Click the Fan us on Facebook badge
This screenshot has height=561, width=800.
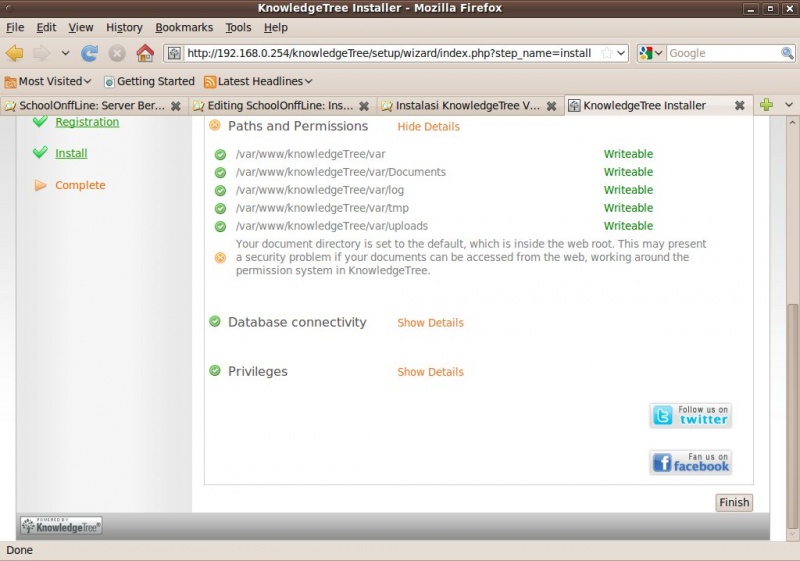point(690,462)
